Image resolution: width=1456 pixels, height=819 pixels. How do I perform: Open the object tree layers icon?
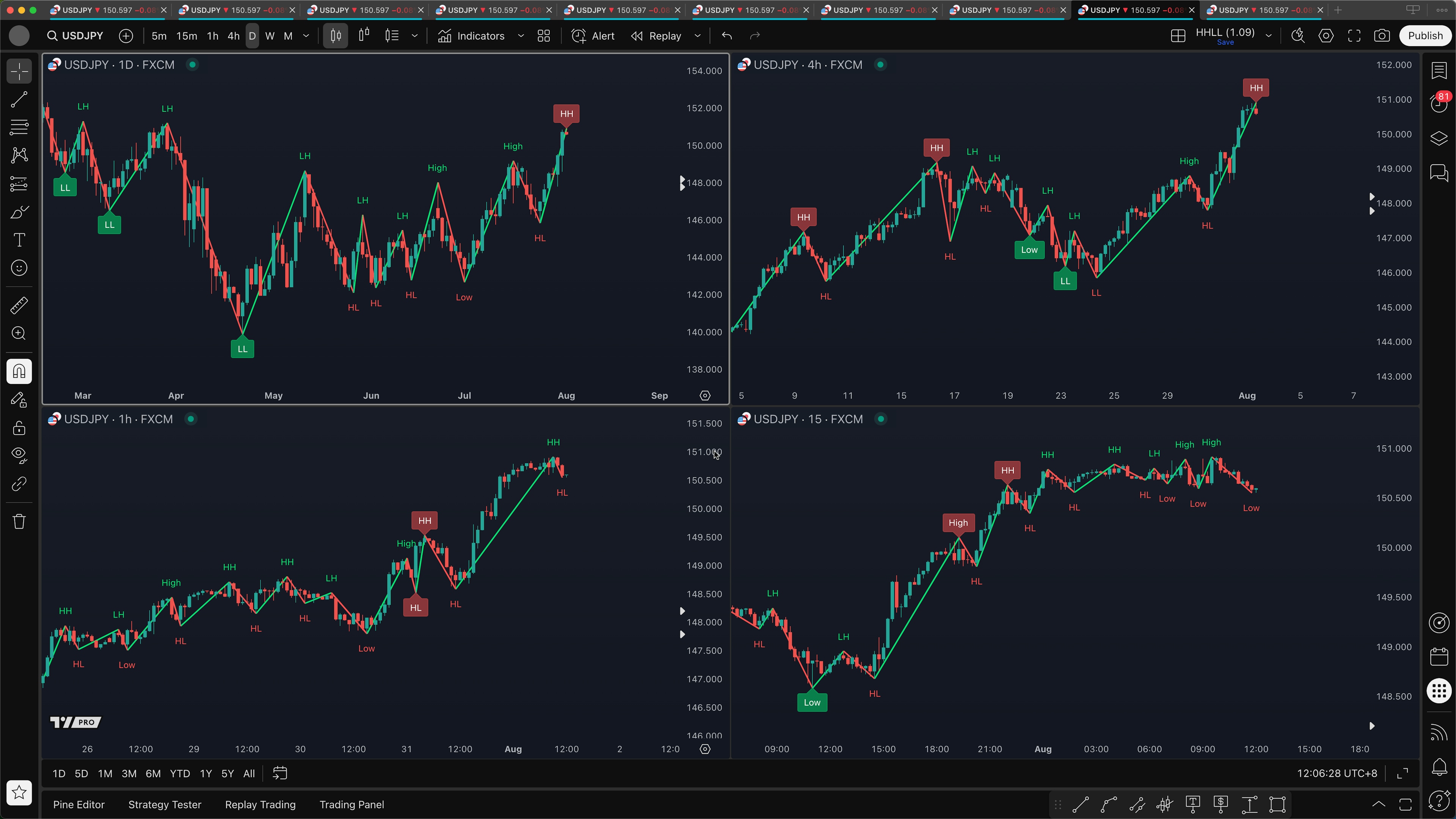pyautogui.click(x=1439, y=138)
